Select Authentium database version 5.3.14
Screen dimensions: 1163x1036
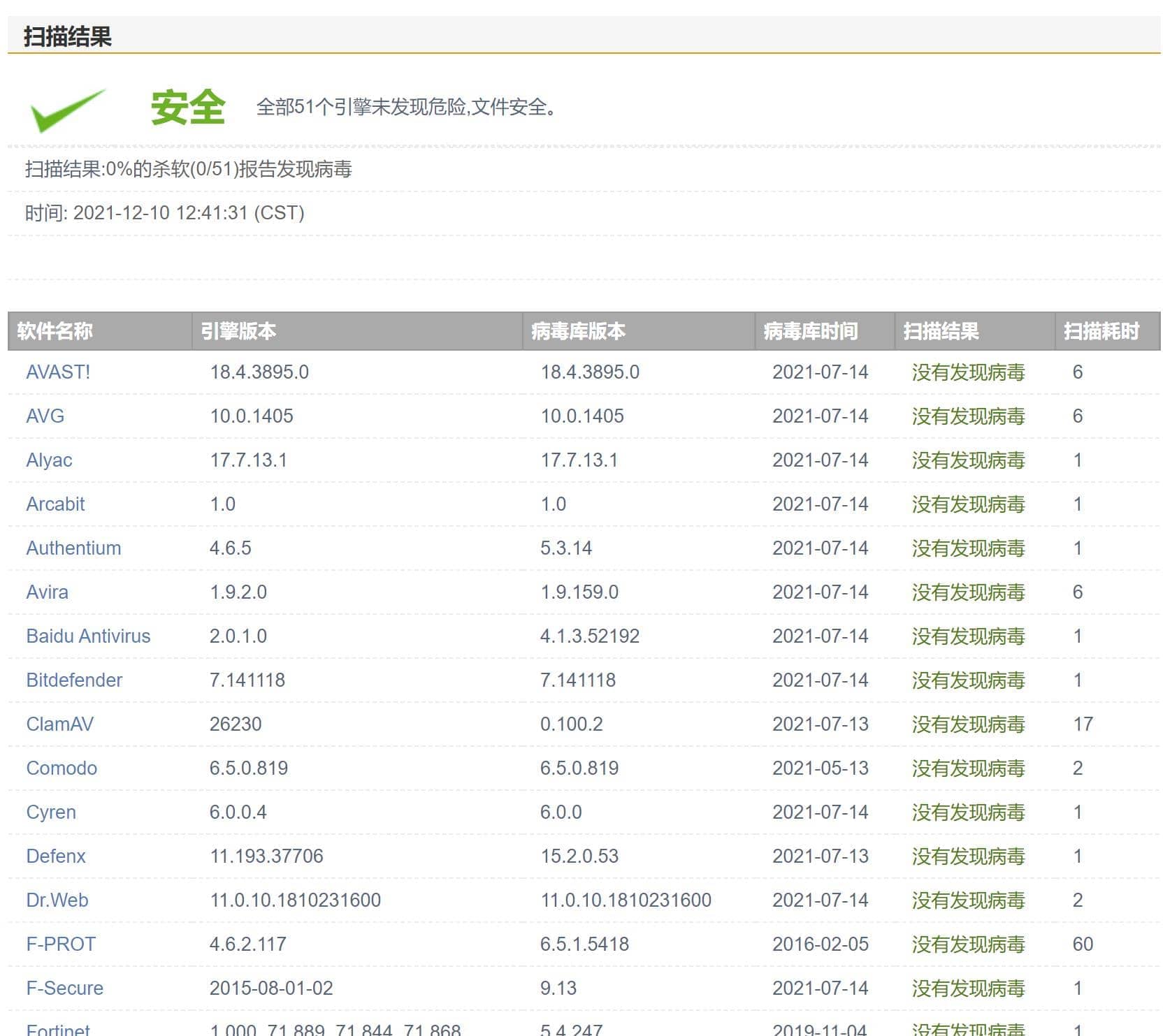566,548
